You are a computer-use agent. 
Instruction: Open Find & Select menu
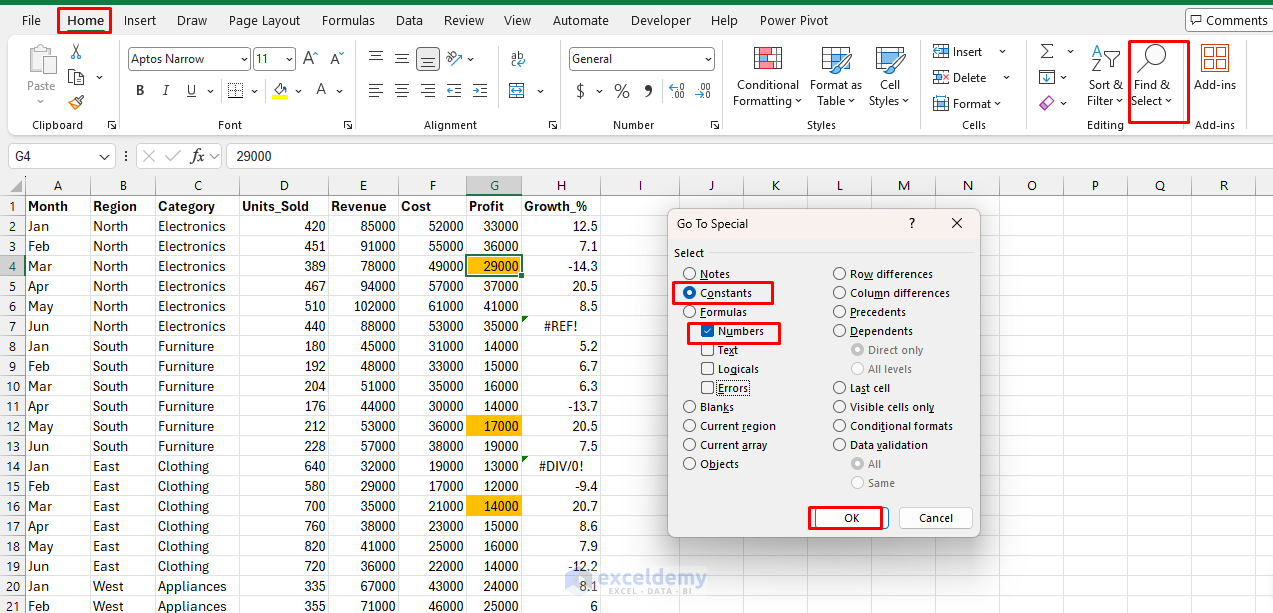coord(1152,77)
